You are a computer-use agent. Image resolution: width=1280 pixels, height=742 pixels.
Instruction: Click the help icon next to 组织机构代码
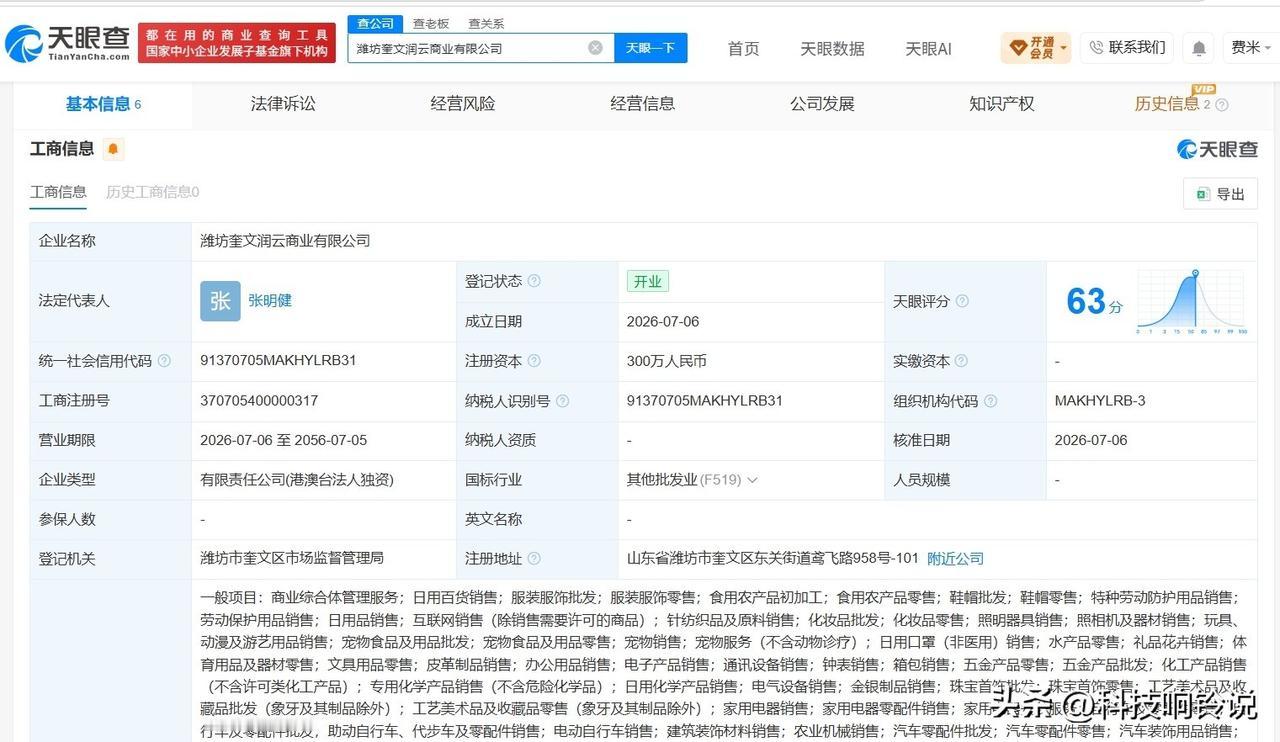click(x=990, y=401)
